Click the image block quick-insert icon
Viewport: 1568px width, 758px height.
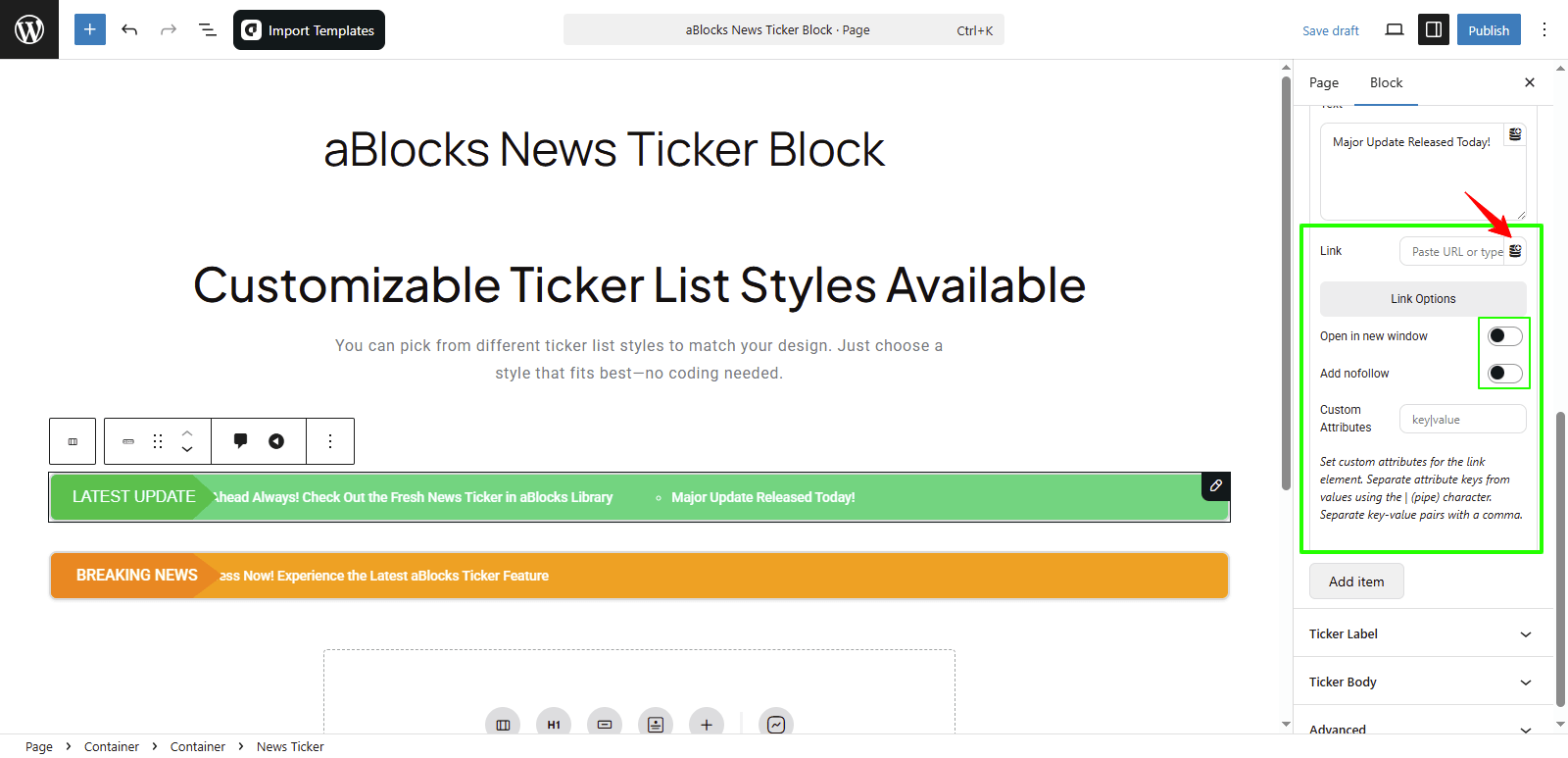(x=656, y=725)
